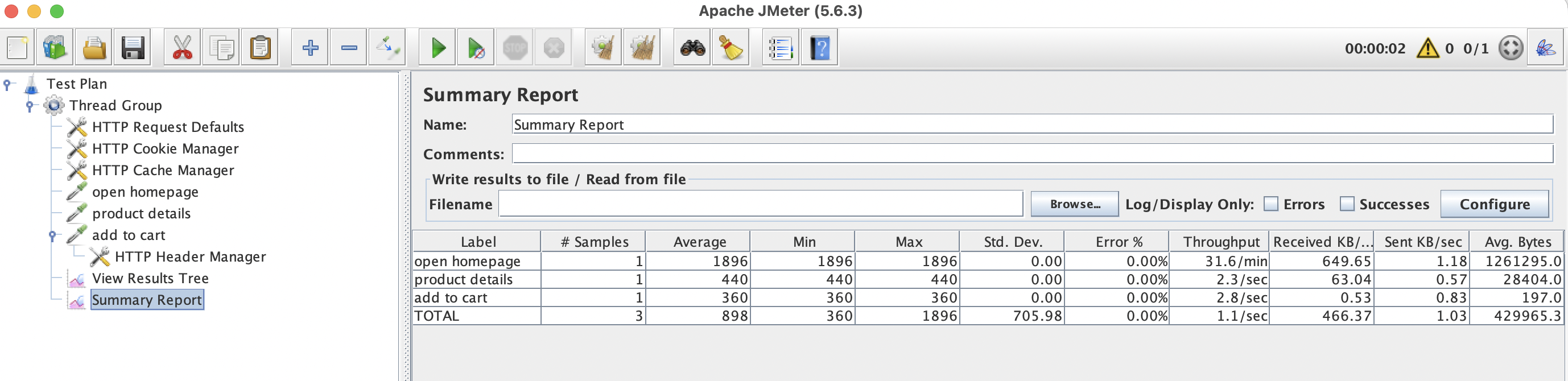
Task: Click Start no pauses icon
Action: click(x=476, y=47)
